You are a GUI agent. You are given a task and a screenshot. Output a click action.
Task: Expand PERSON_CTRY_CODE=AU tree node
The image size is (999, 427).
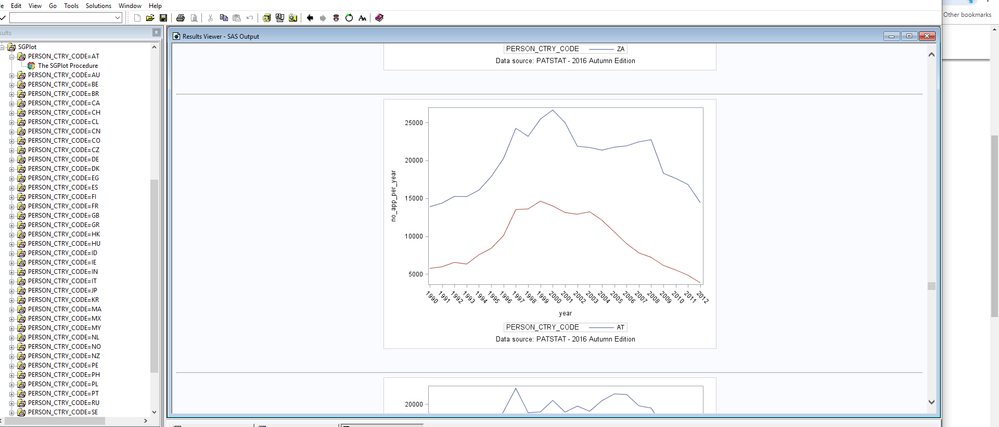pyautogui.click(x=12, y=75)
